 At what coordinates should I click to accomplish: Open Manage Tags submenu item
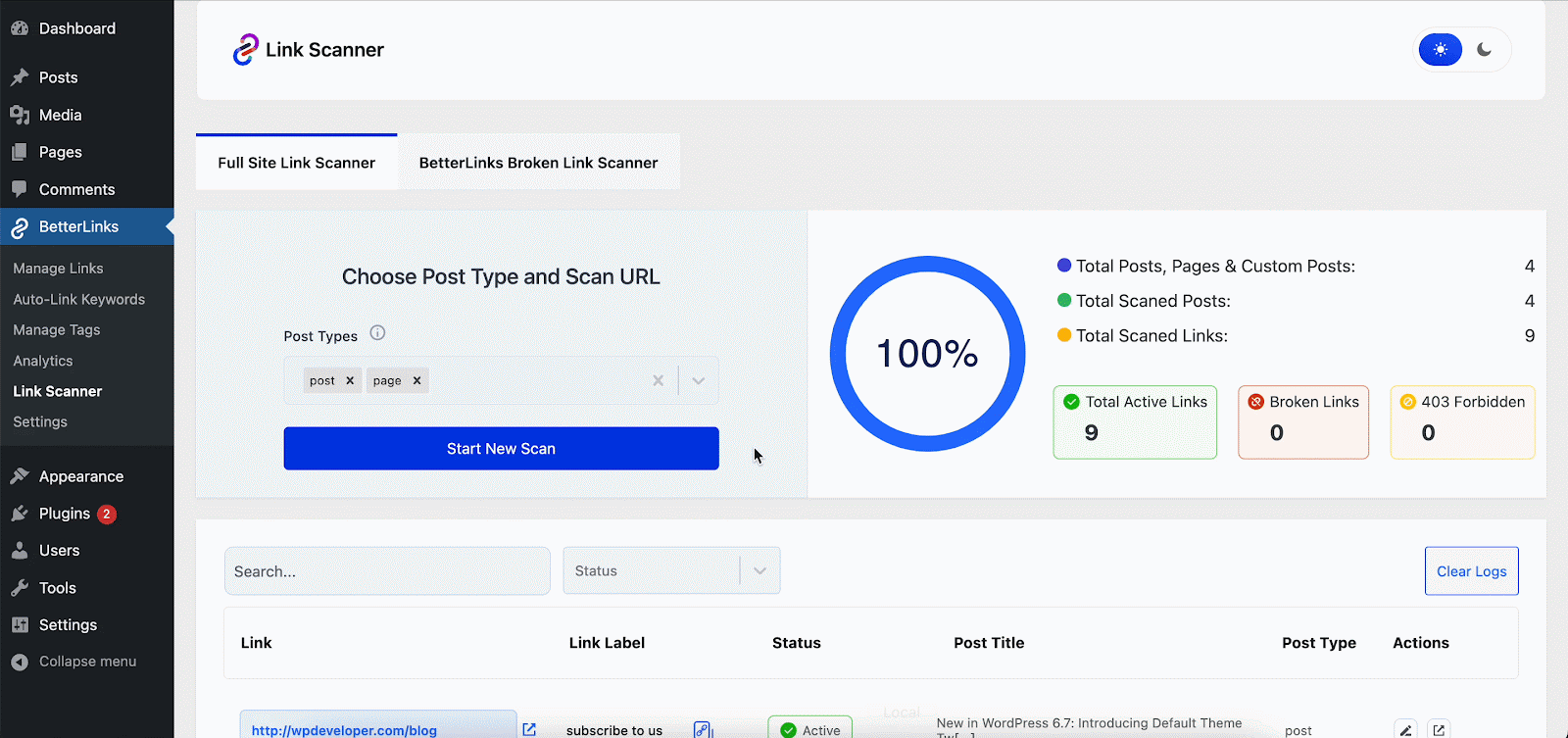[57, 330]
